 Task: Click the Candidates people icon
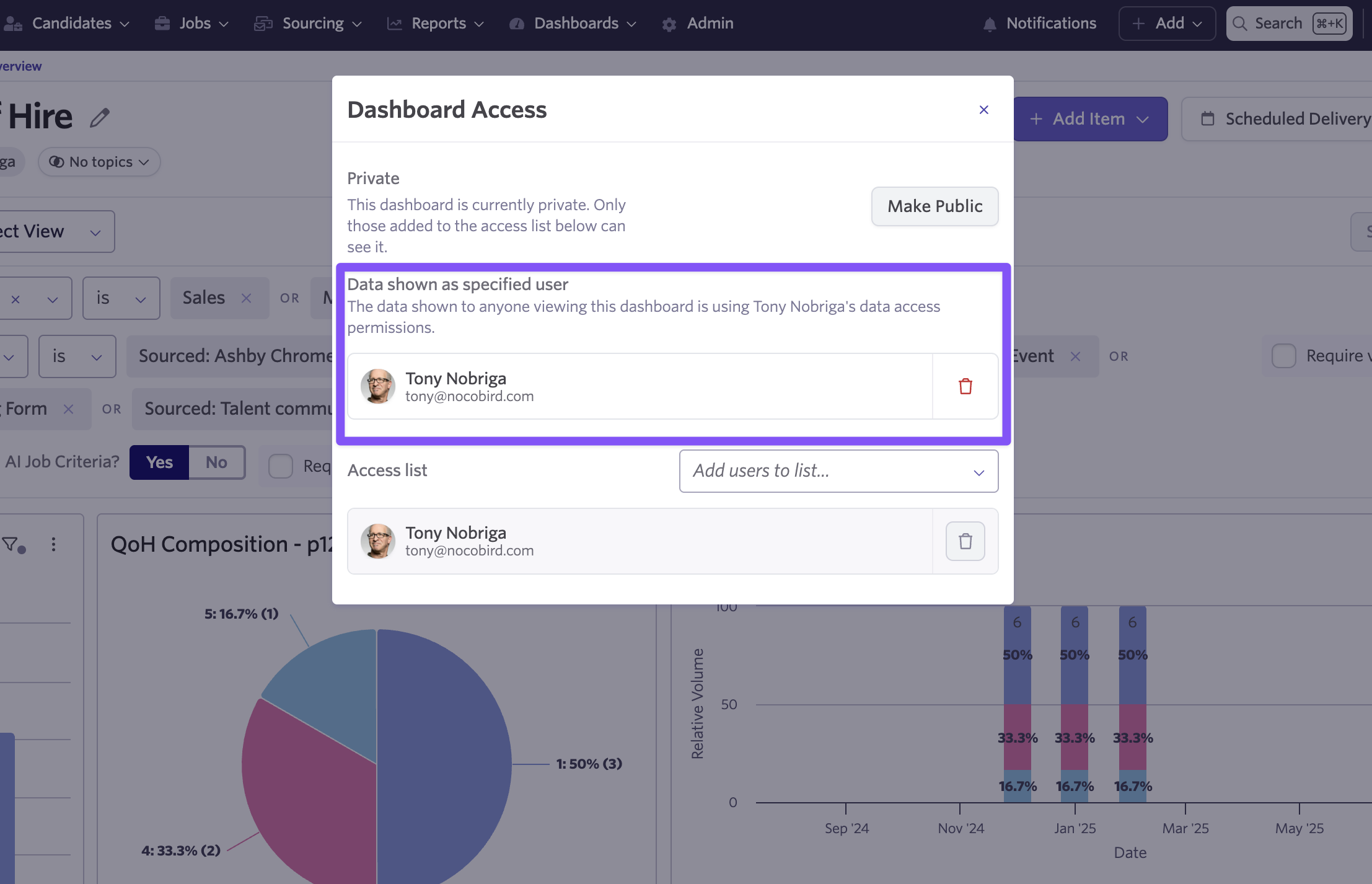(13, 24)
